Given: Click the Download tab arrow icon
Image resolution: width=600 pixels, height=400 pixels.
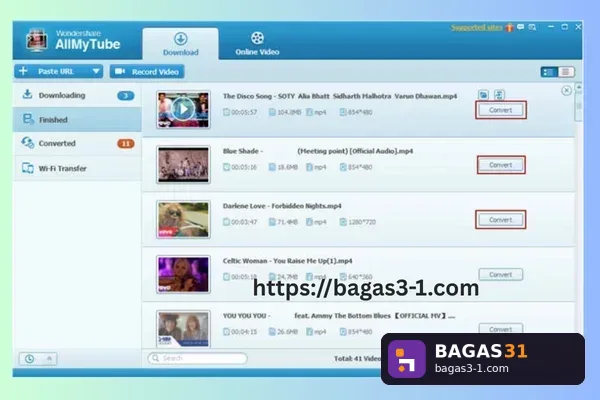Looking at the screenshot, I should 181,39.
